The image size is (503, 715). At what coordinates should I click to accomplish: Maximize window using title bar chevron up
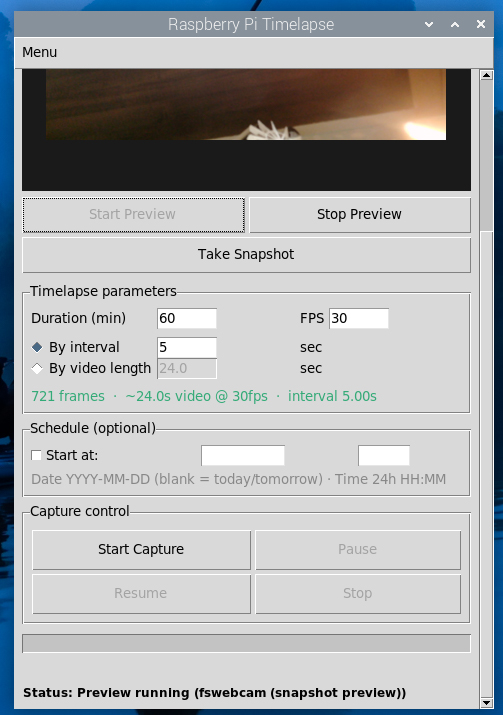tap(455, 24)
